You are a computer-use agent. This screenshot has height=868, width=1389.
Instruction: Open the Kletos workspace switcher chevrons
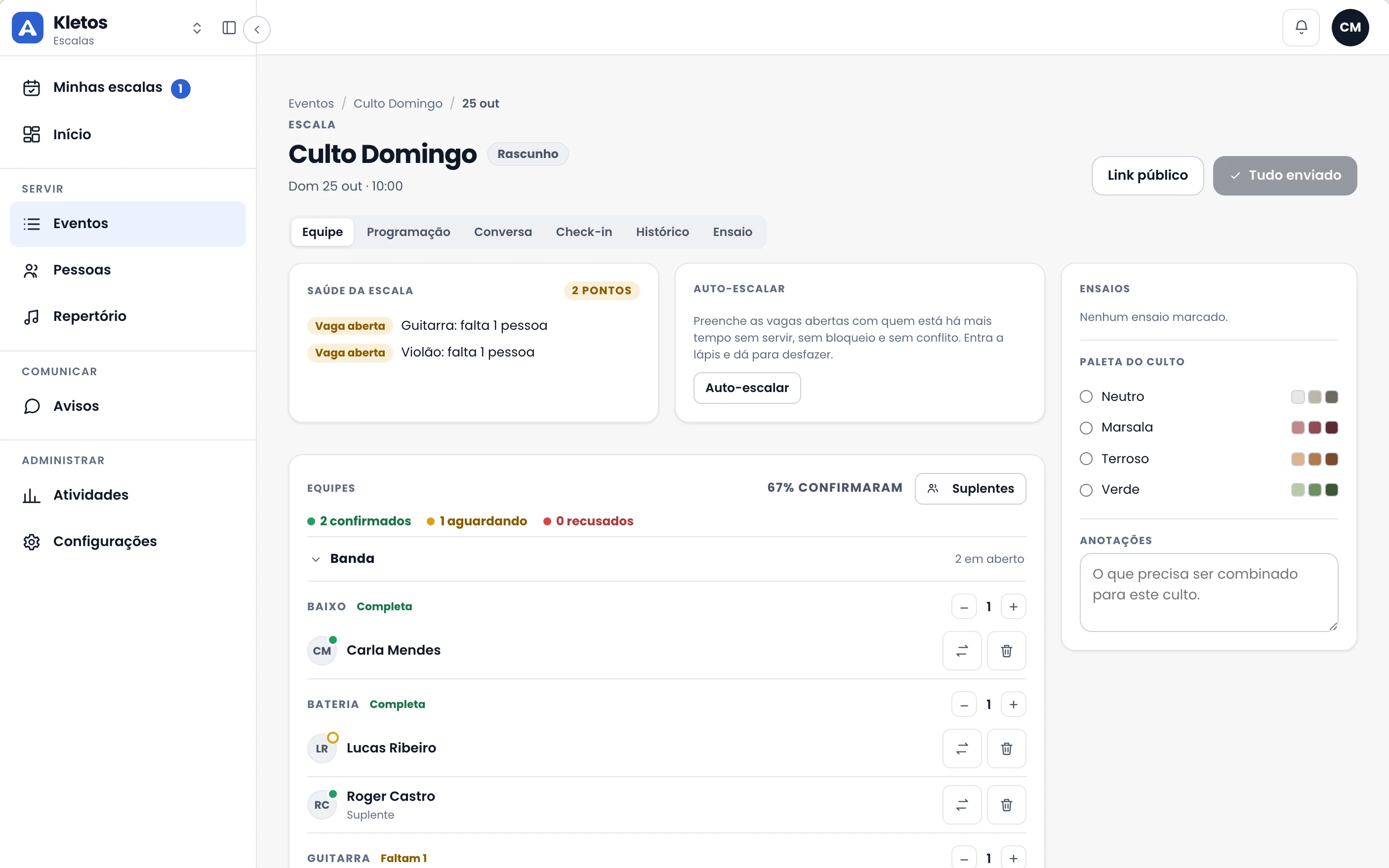[x=197, y=28]
